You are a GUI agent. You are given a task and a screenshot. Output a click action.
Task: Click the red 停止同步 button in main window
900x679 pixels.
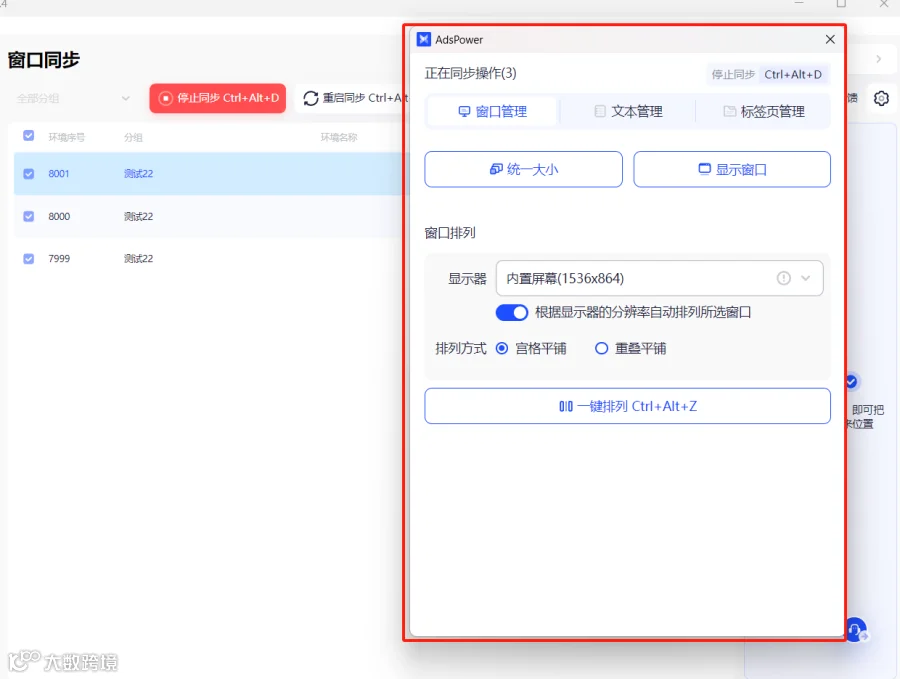coord(218,98)
